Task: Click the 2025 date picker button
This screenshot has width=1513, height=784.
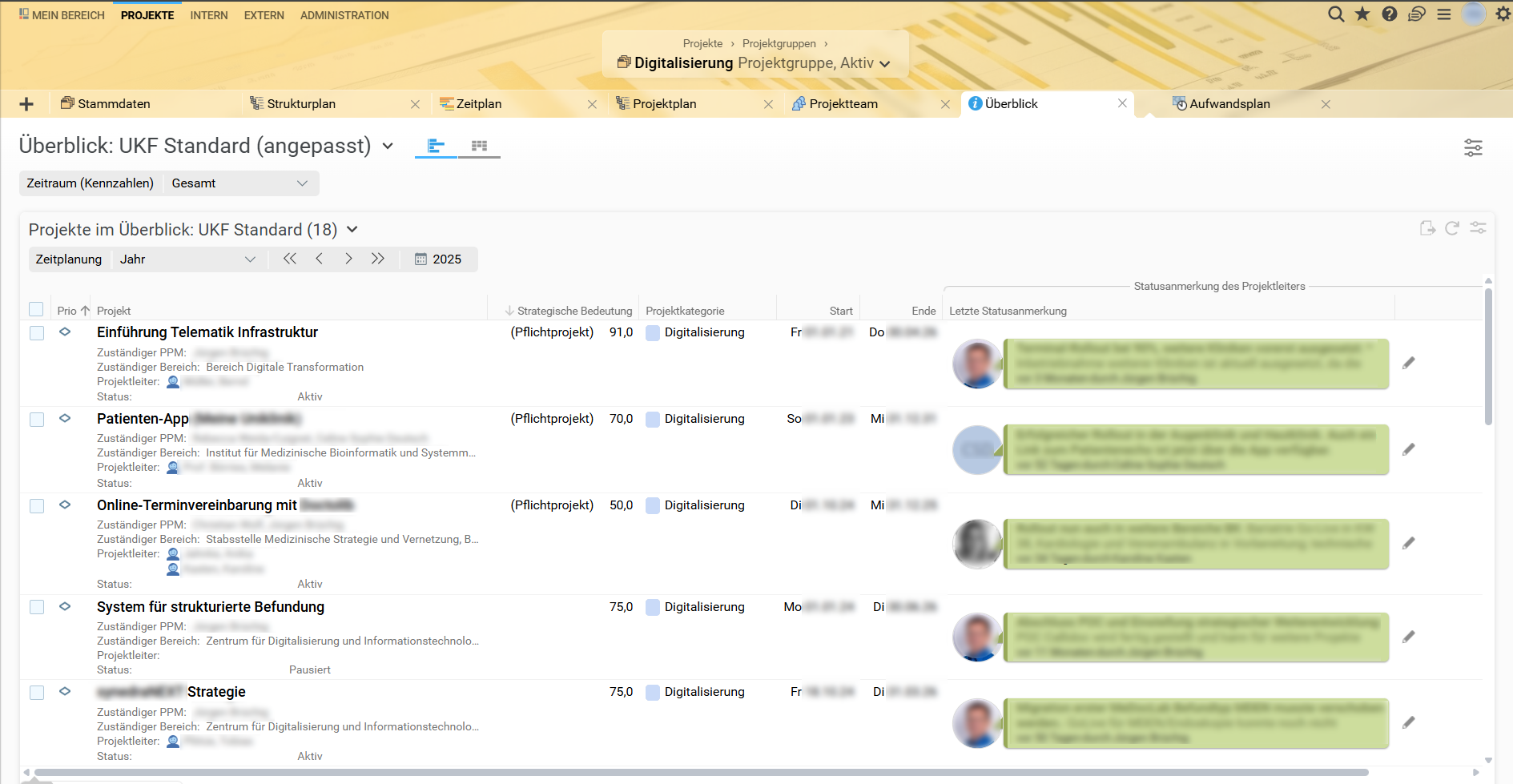Action: (x=438, y=259)
